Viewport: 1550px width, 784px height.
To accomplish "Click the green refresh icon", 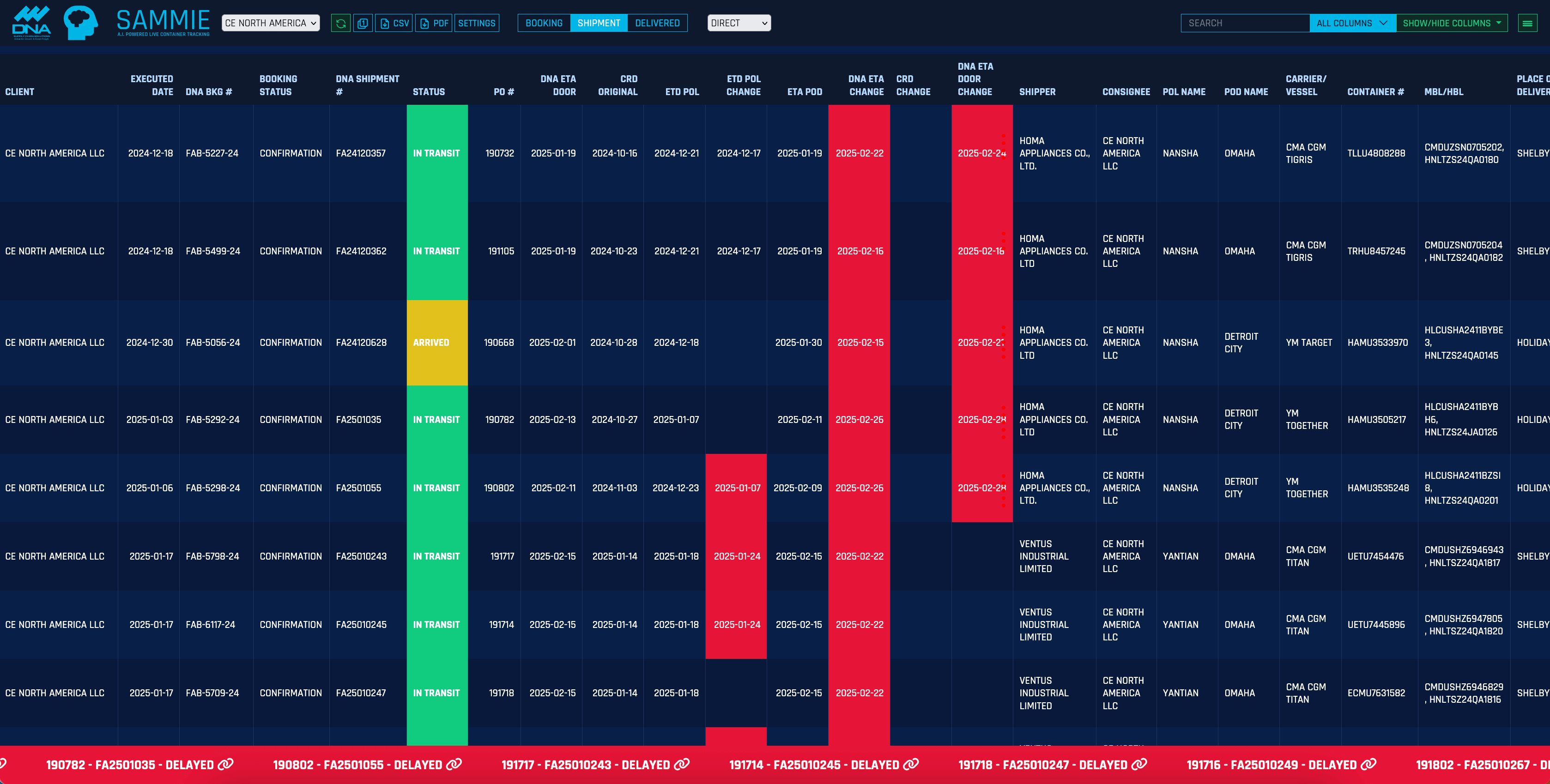I will click(x=340, y=23).
